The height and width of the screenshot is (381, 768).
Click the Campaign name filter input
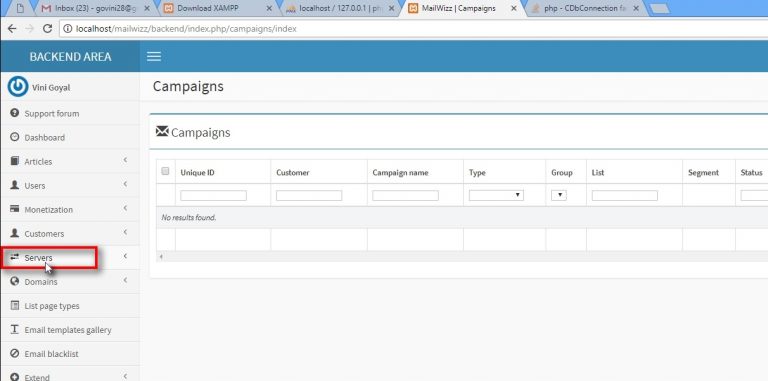[x=405, y=195]
